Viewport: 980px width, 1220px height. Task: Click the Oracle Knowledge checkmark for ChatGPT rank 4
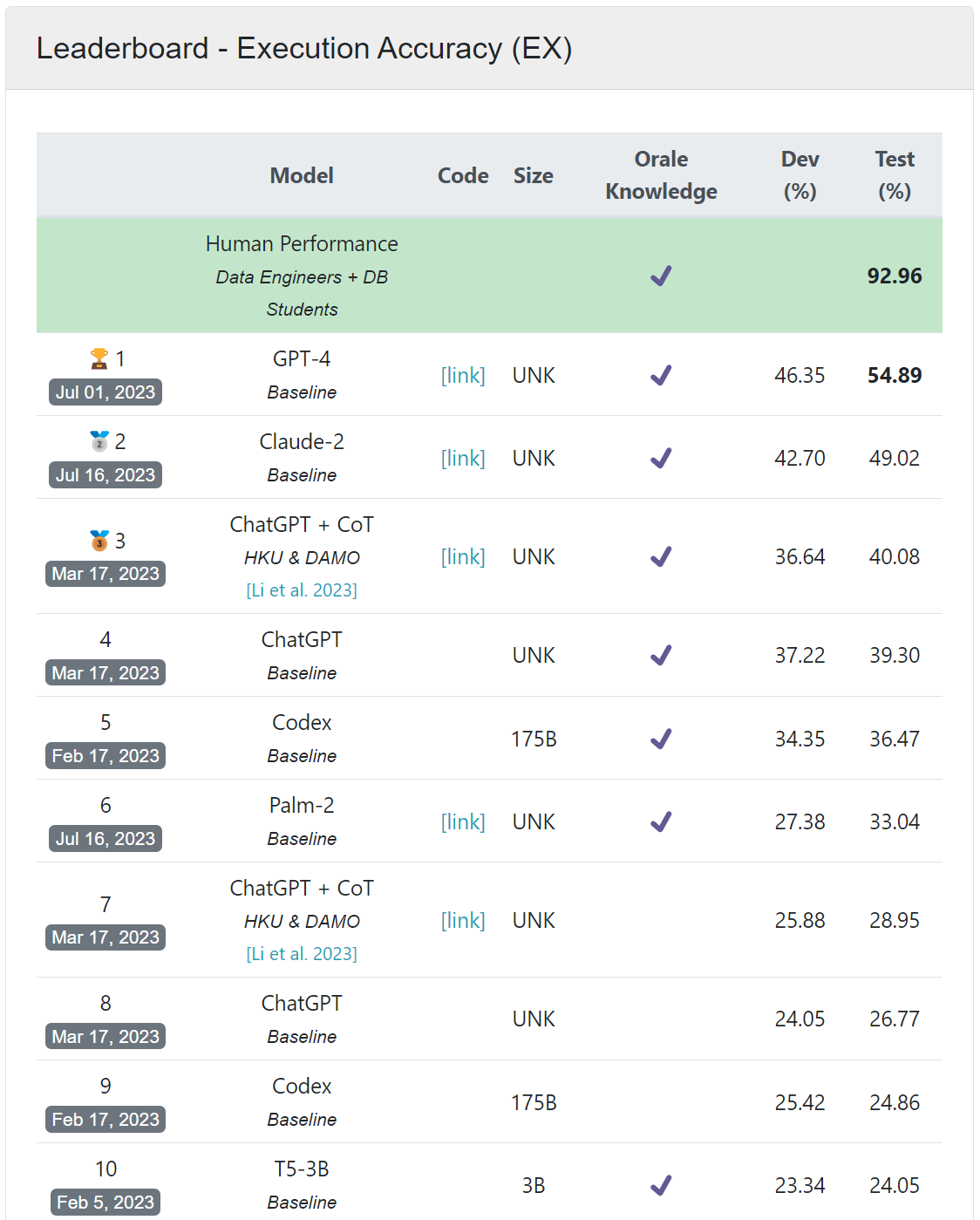[x=661, y=654]
